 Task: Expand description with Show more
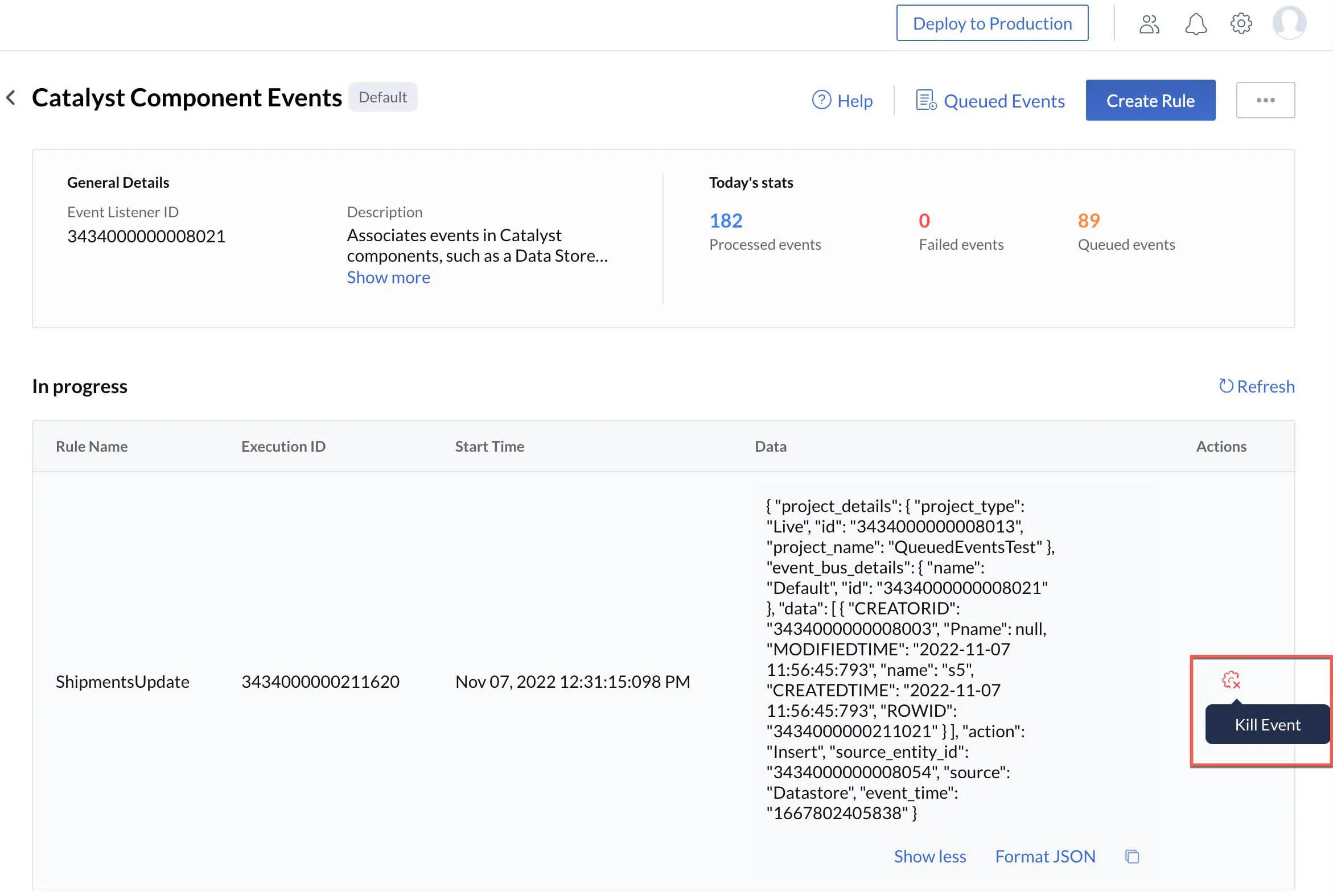point(388,277)
